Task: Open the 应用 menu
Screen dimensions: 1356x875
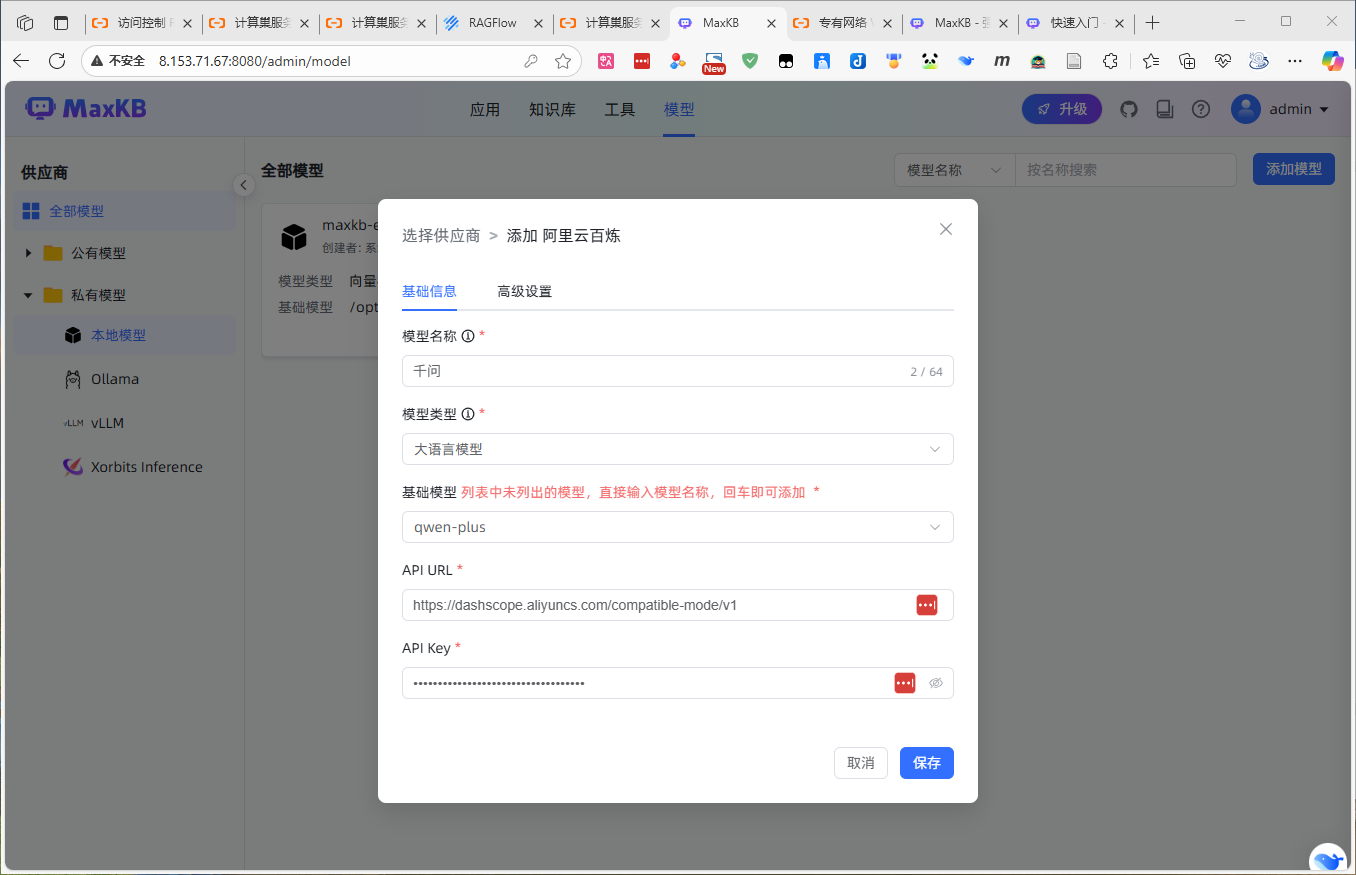Action: [x=485, y=110]
